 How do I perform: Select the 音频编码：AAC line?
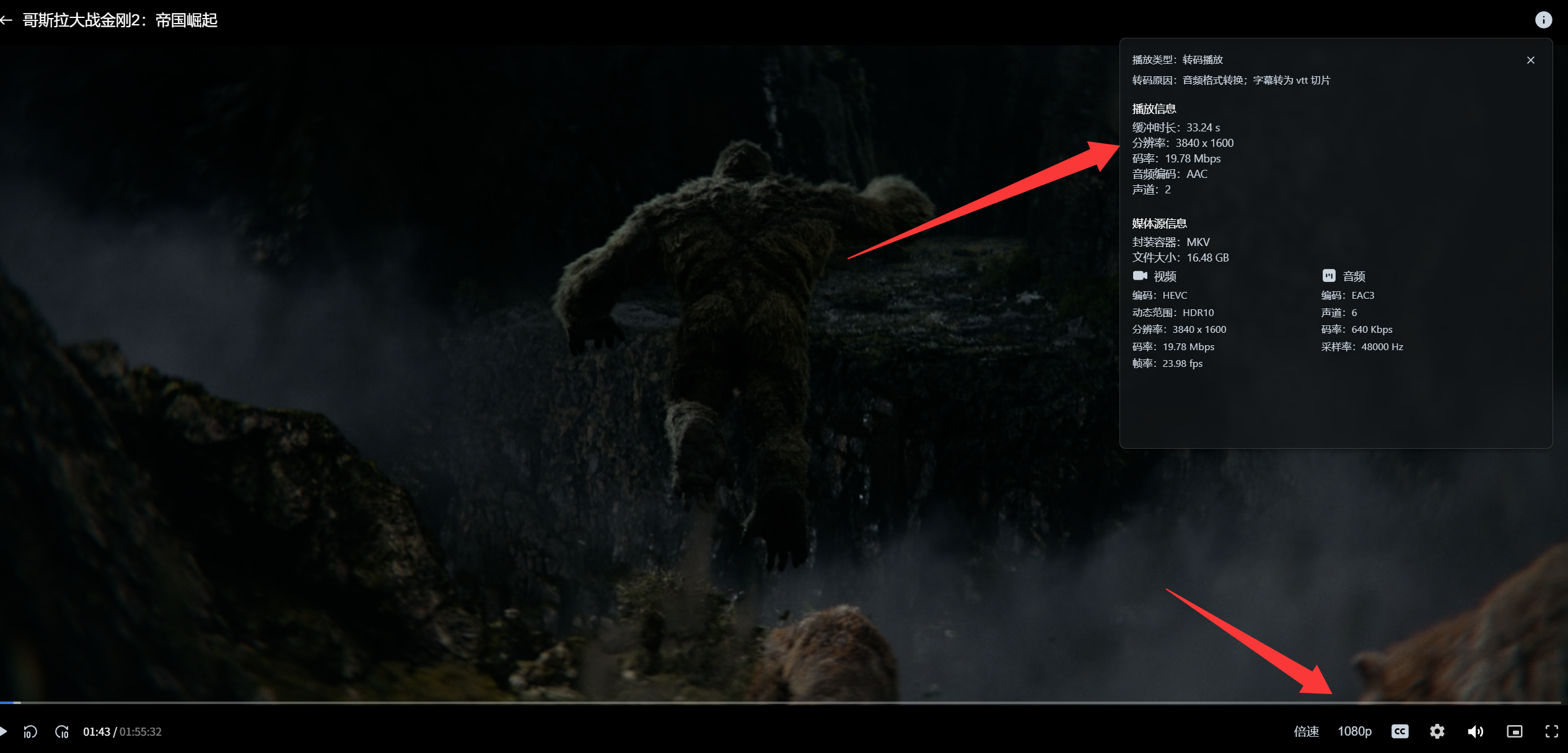click(x=1170, y=174)
